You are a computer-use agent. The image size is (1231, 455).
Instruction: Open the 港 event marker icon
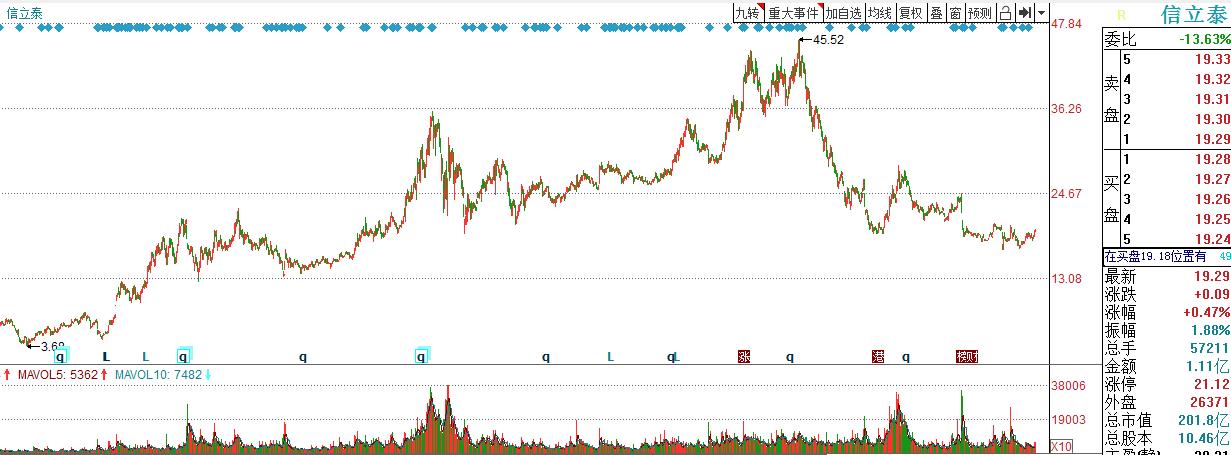click(x=878, y=356)
